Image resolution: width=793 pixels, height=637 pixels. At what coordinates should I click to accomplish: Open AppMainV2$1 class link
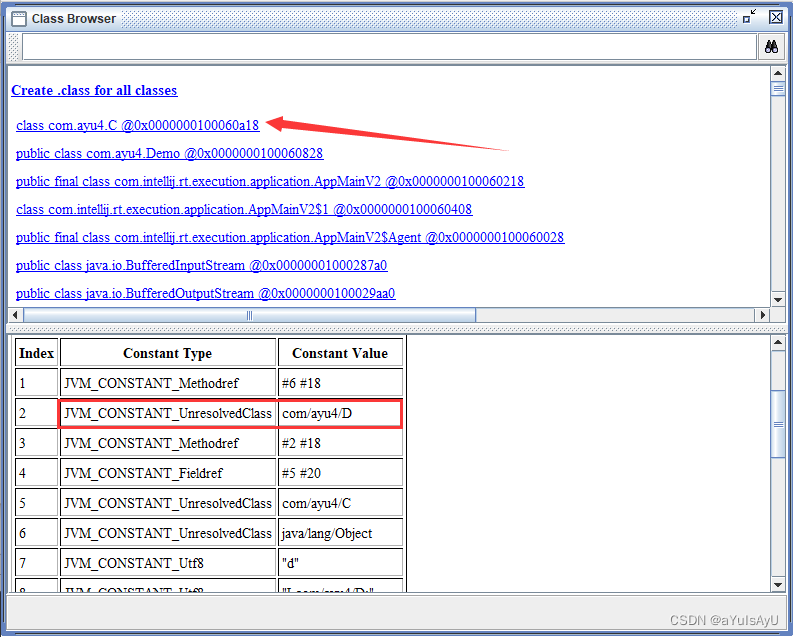[244, 209]
